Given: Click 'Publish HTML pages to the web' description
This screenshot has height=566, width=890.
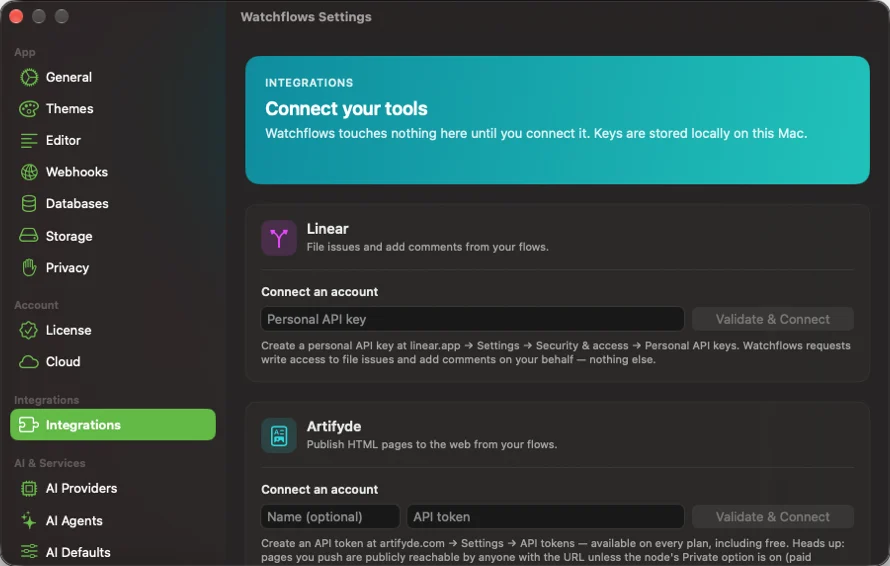Looking at the screenshot, I should 431,445.
